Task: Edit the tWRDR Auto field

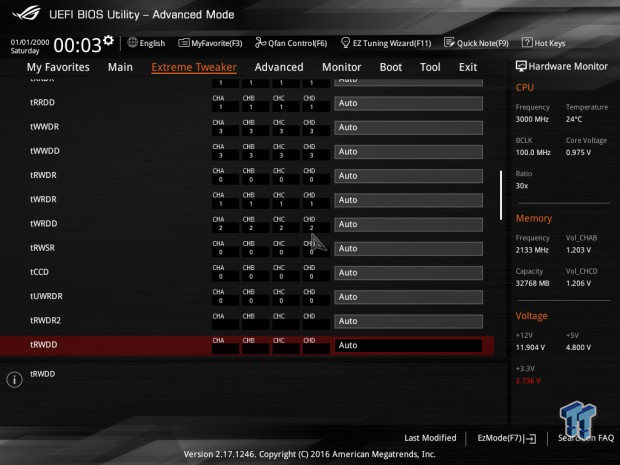Action: click(408, 200)
